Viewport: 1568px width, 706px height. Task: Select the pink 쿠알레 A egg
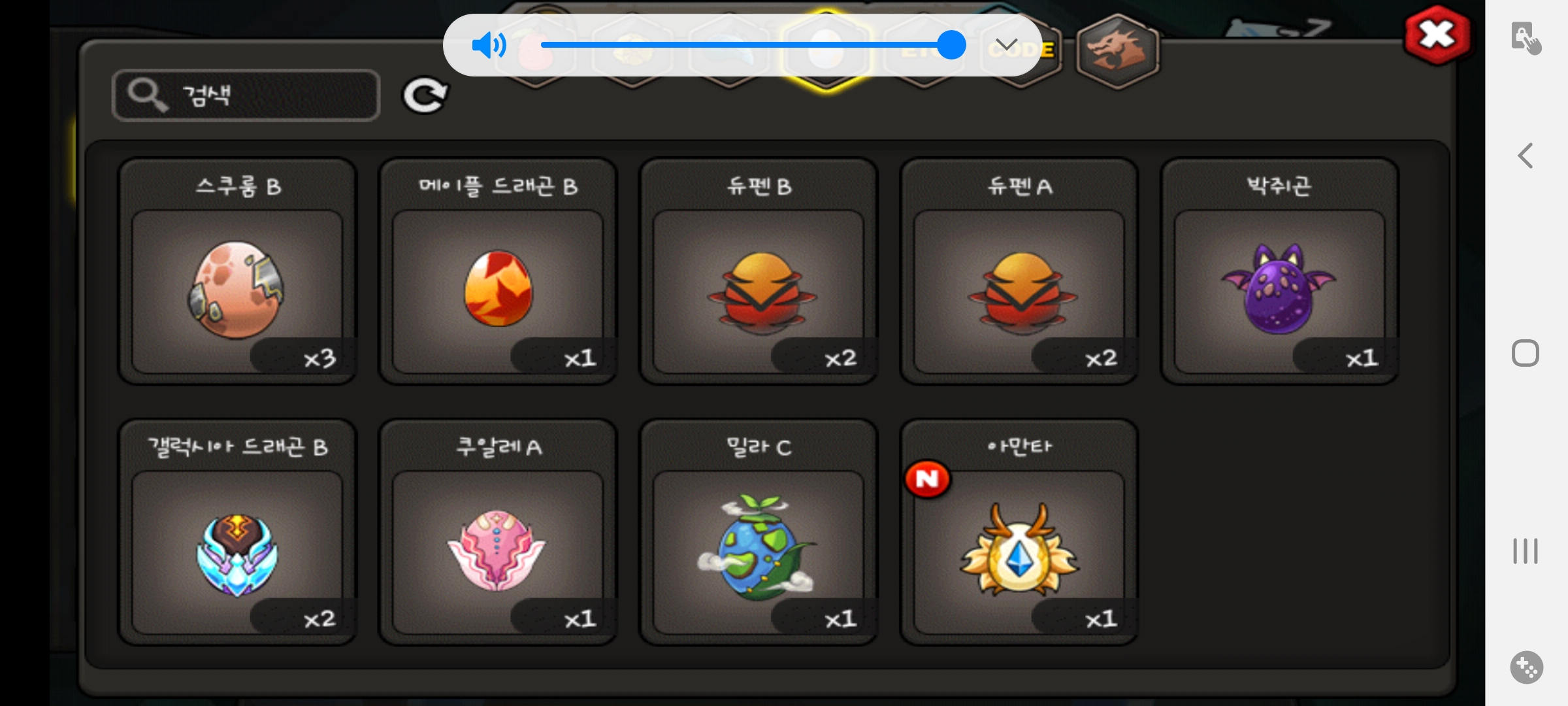point(498,532)
